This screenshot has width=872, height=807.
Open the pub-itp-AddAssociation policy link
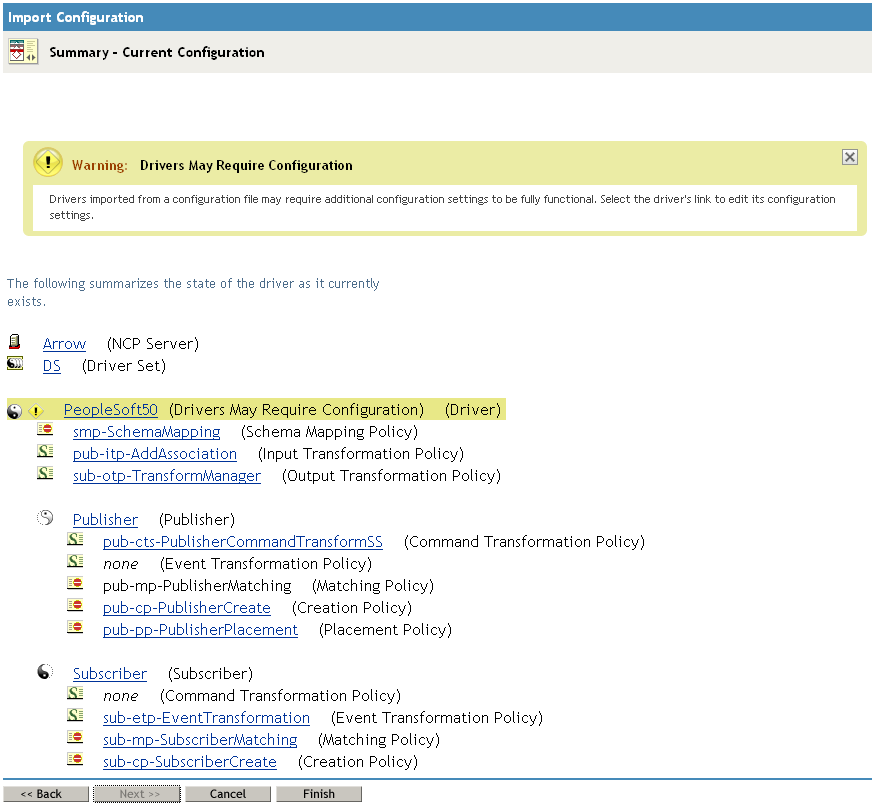[155, 454]
